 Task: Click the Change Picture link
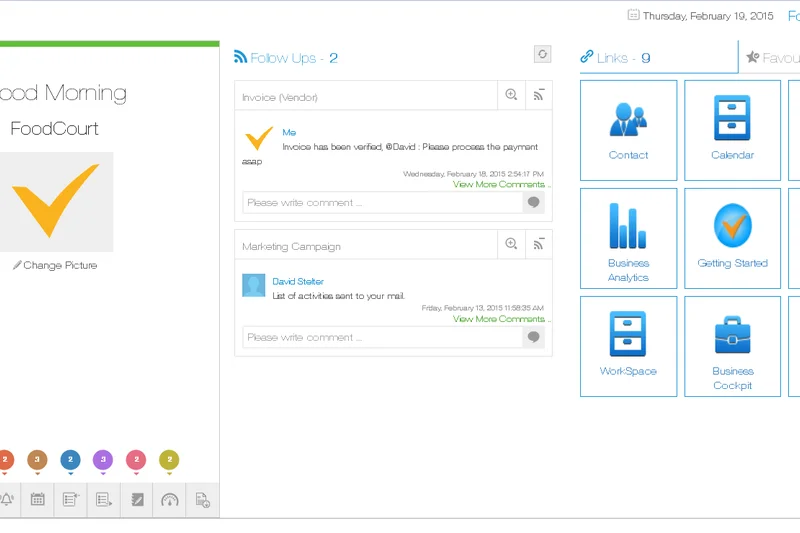[55, 266]
